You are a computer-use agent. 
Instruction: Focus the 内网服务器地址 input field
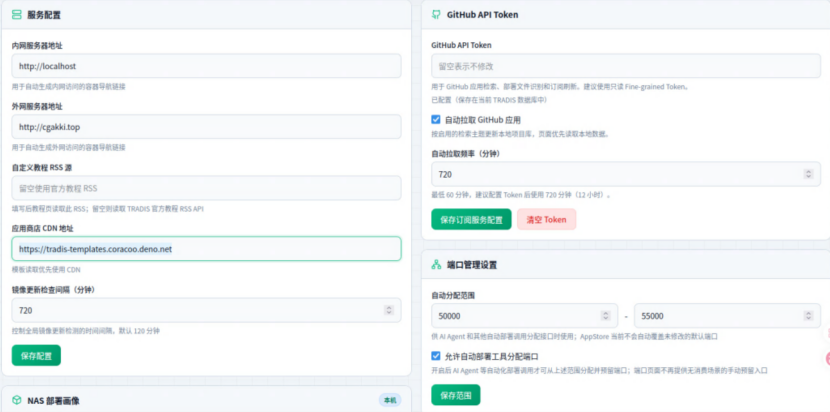(x=206, y=66)
